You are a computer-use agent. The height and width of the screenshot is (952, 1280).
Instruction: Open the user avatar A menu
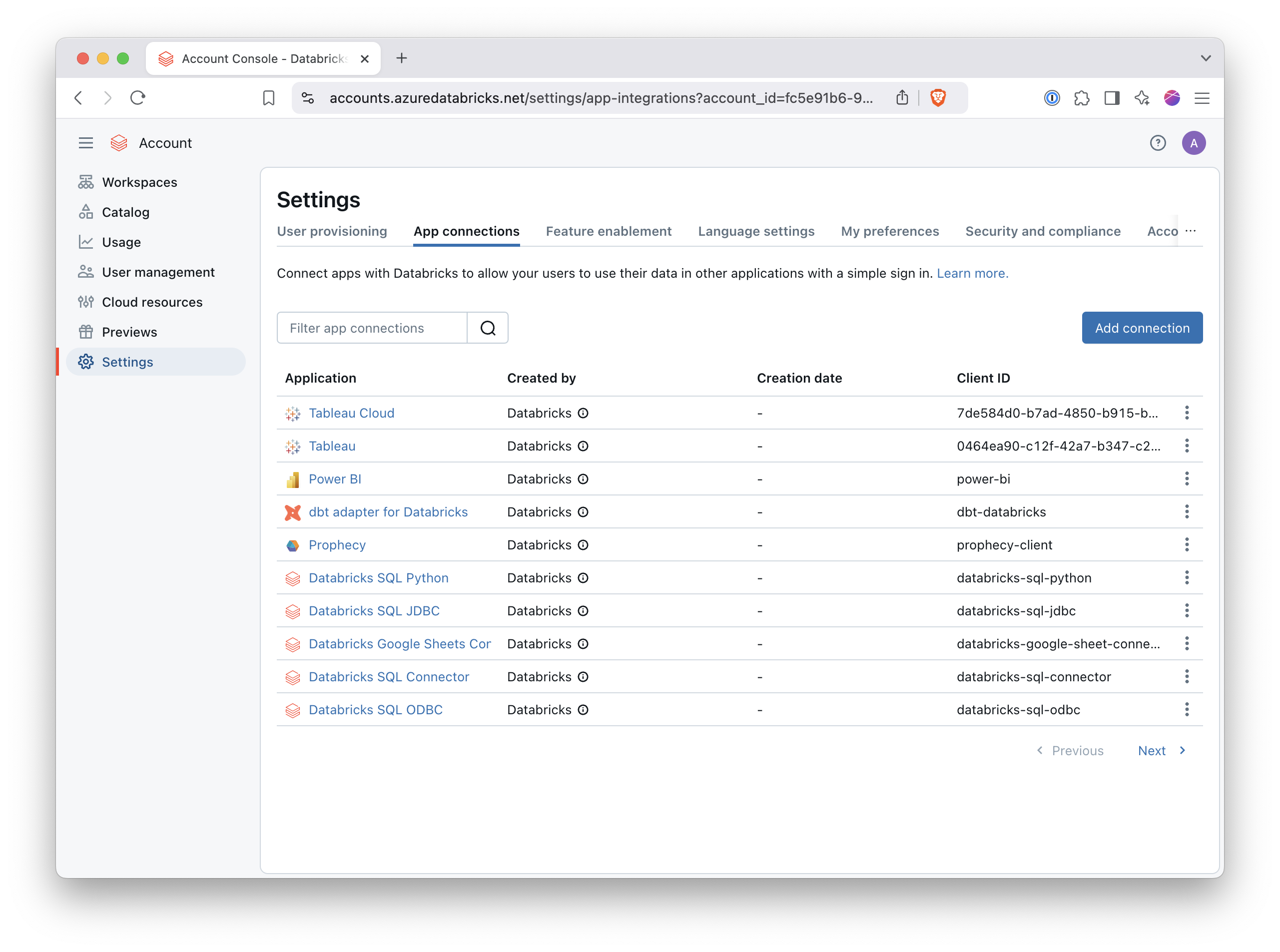[x=1194, y=143]
